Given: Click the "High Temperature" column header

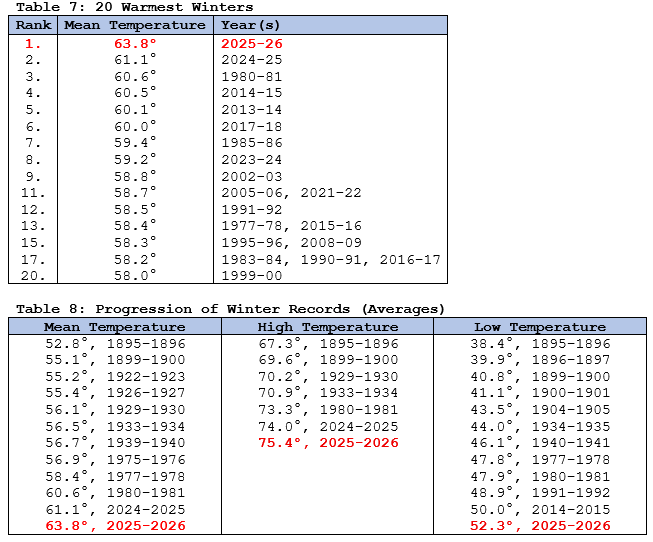Looking at the screenshot, I should point(327,327).
